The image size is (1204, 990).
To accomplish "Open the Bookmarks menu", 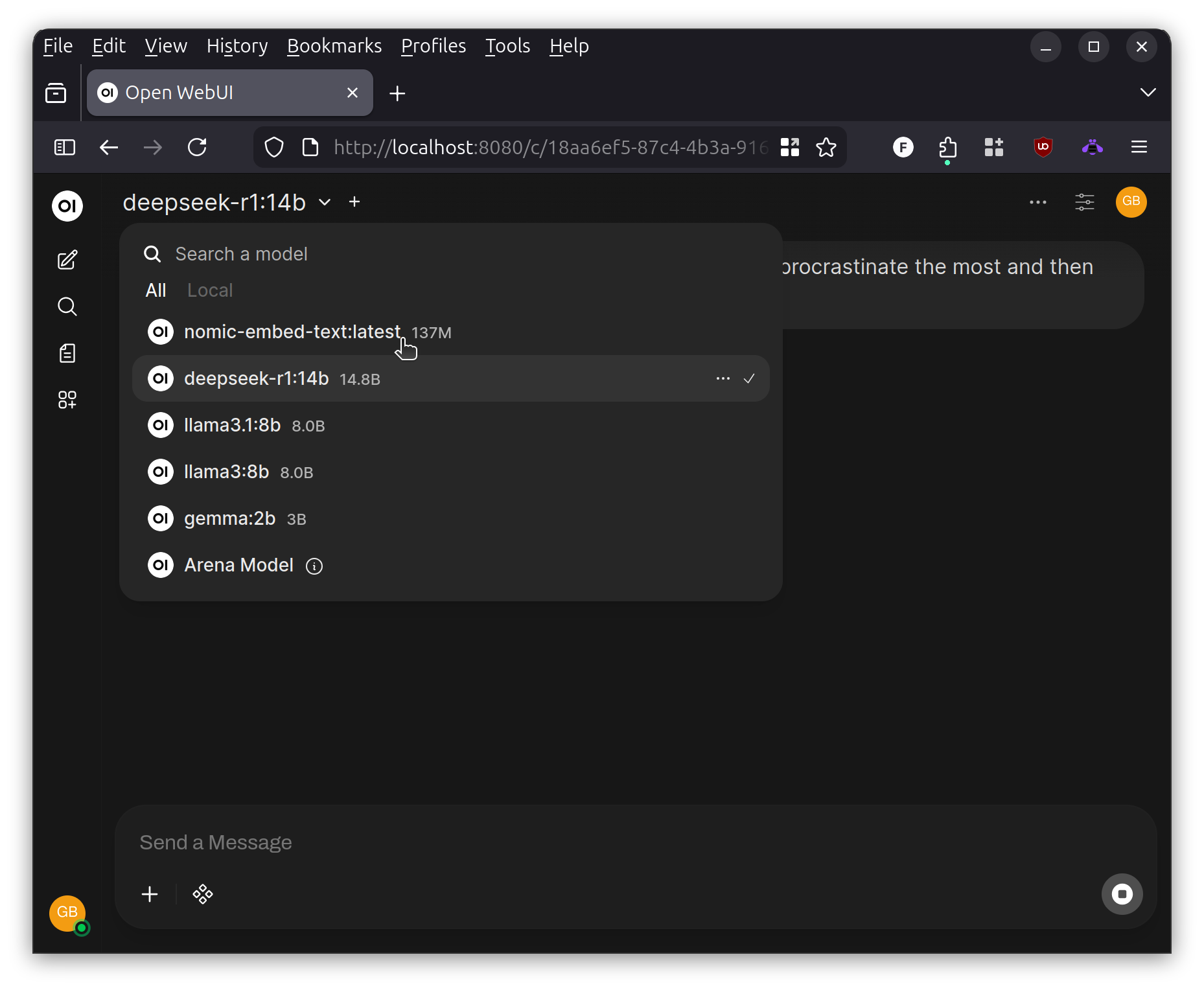I will [334, 46].
